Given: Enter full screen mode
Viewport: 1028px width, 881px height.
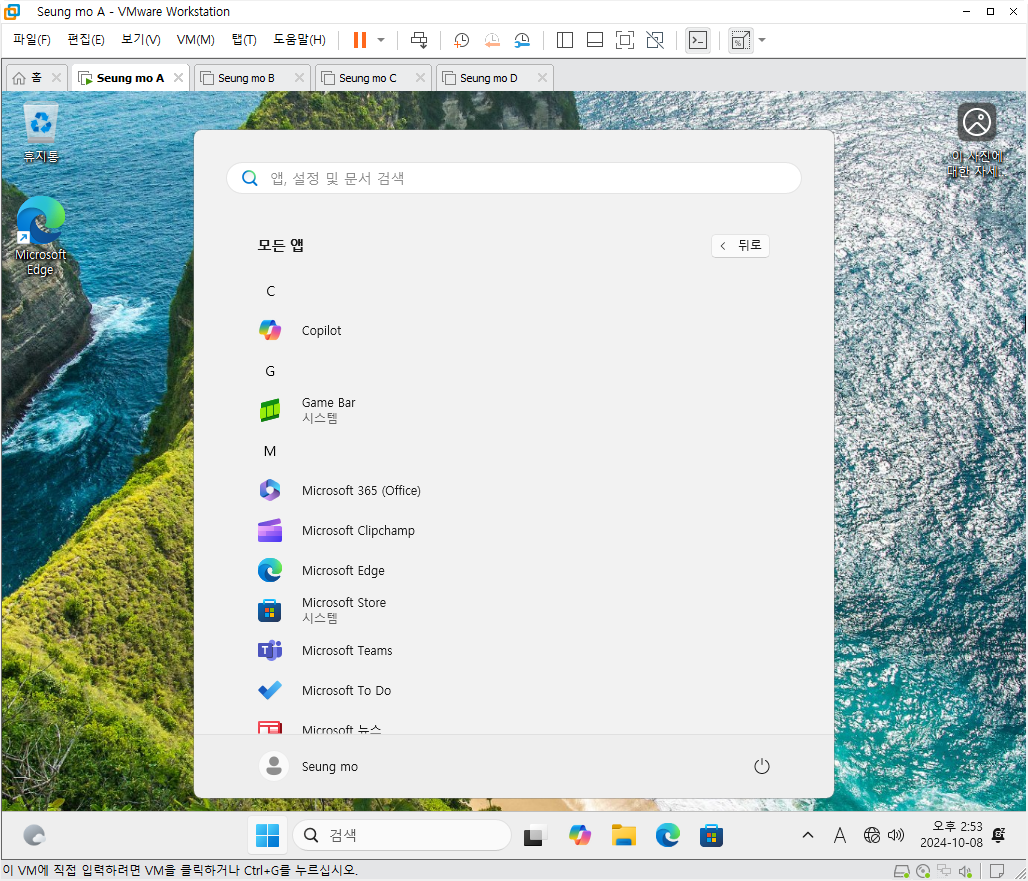Looking at the screenshot, I should pyautogui.click(x=625, y=40).
